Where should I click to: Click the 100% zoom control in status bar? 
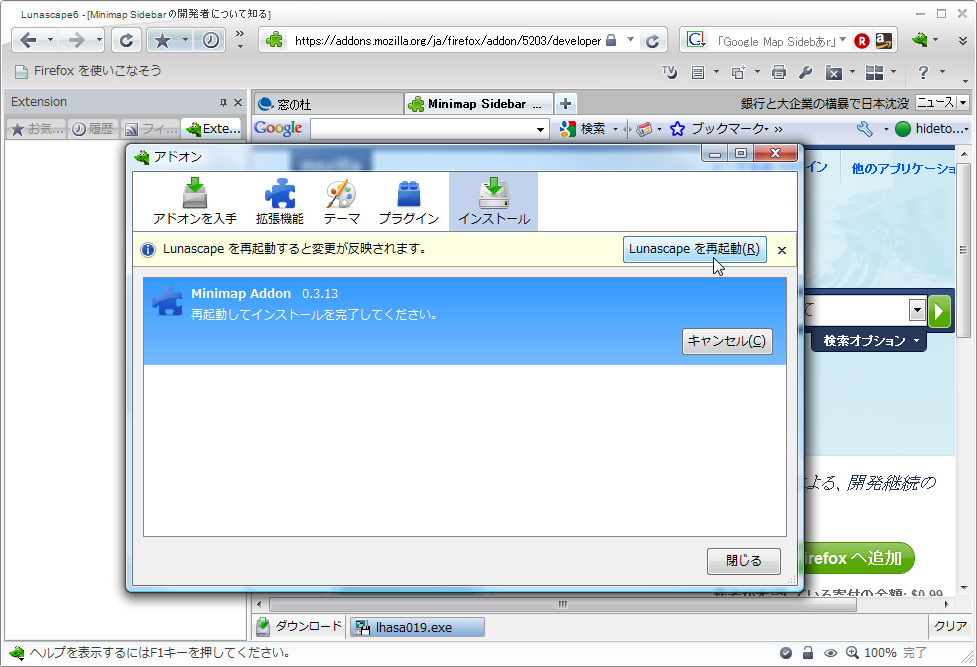[871, 652]
